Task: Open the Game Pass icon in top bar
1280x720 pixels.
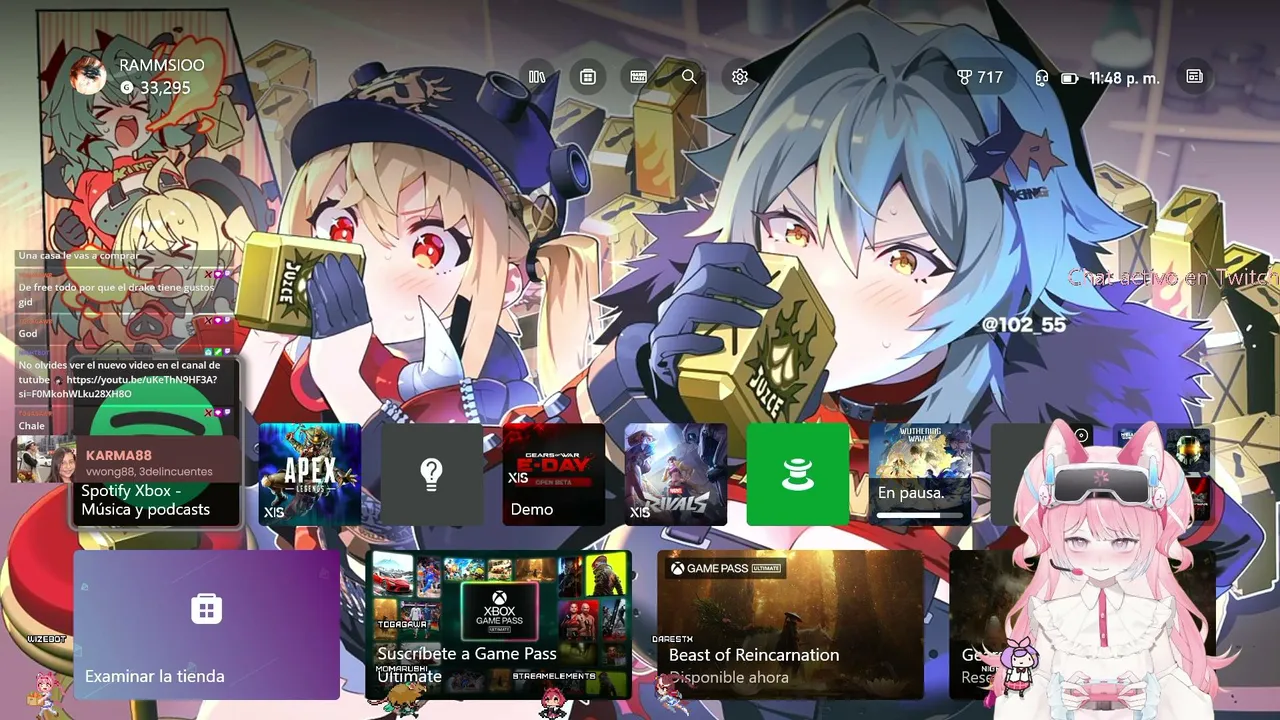Action: [x=638, y=77]
